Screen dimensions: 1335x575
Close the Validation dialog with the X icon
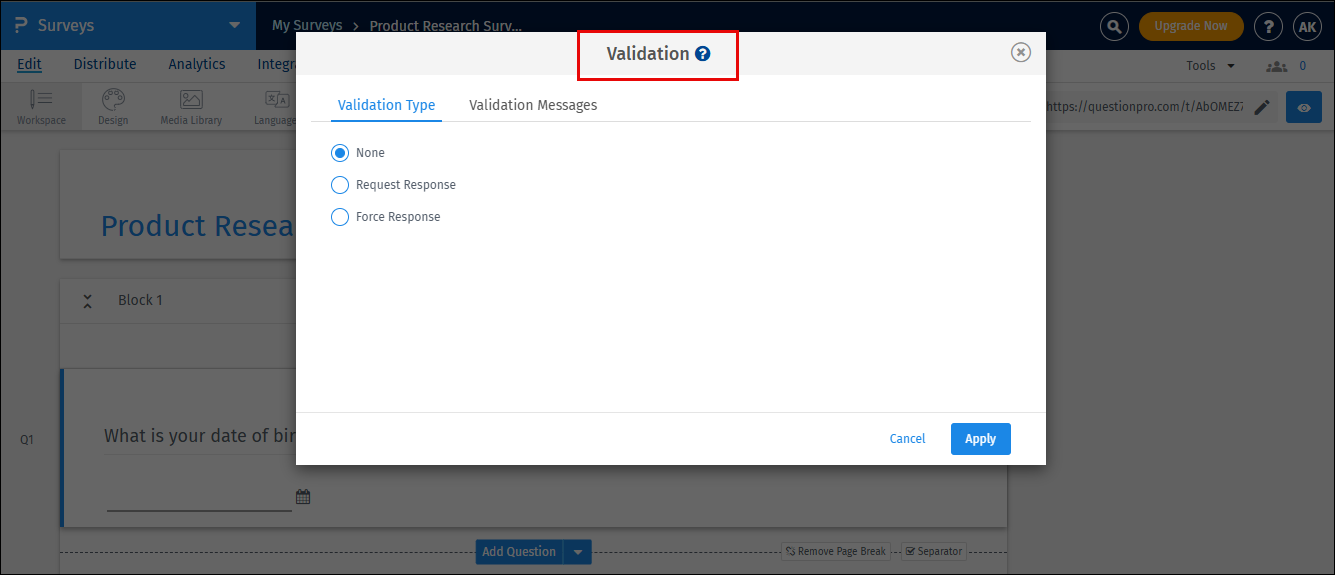tap(1020, 52)
